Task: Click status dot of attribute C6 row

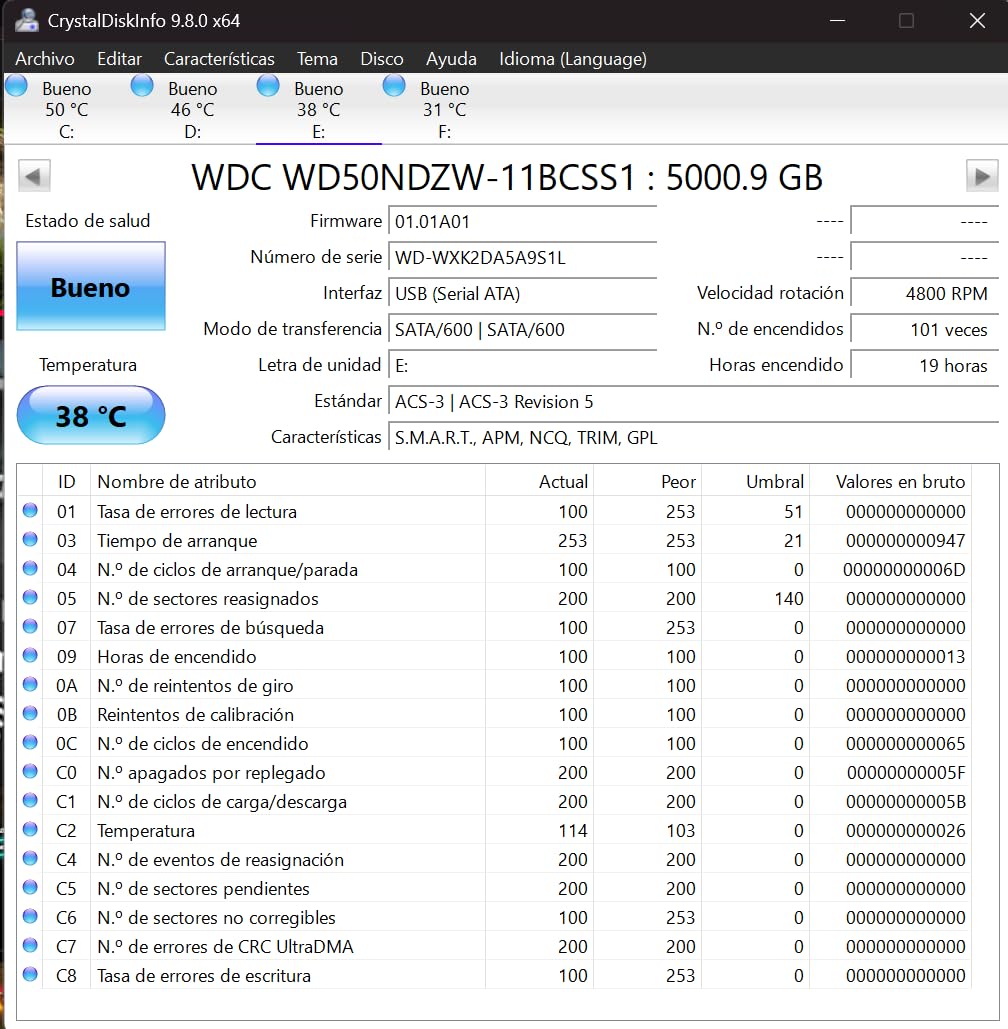Action: pos(30,916)
